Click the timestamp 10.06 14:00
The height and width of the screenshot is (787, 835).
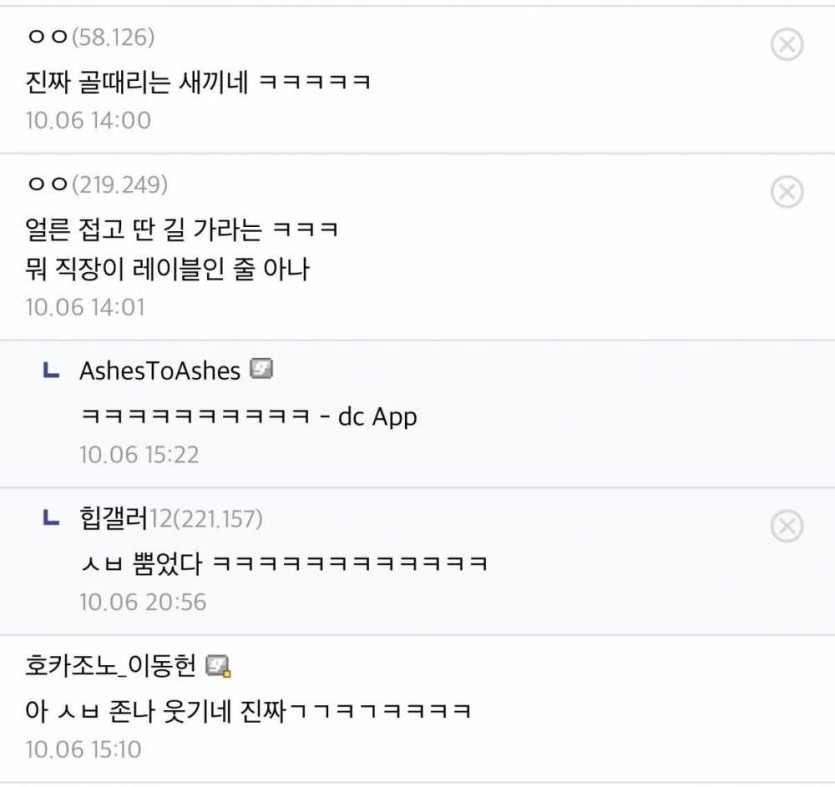coord(88,121)
